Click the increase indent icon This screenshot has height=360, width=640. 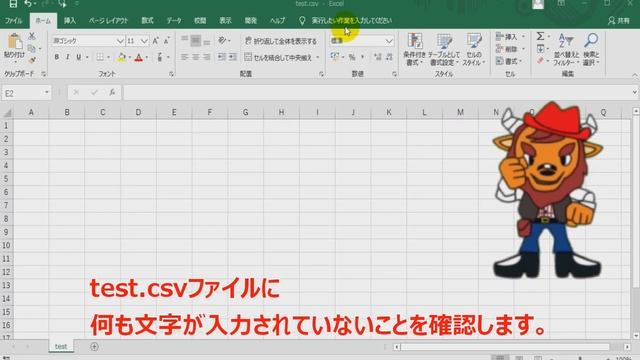tap(233, 57)
